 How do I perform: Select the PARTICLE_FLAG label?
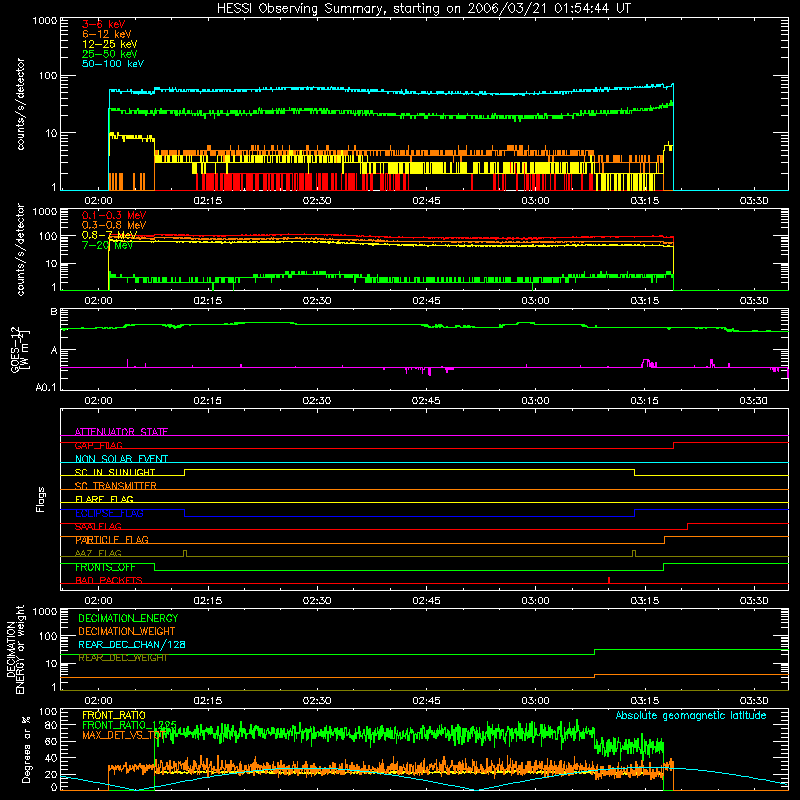pyautogui.click(x=112, y=540)
